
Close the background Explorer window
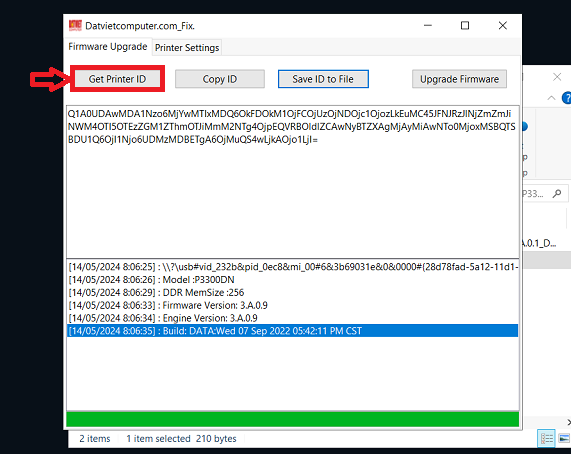coord(557,77)
